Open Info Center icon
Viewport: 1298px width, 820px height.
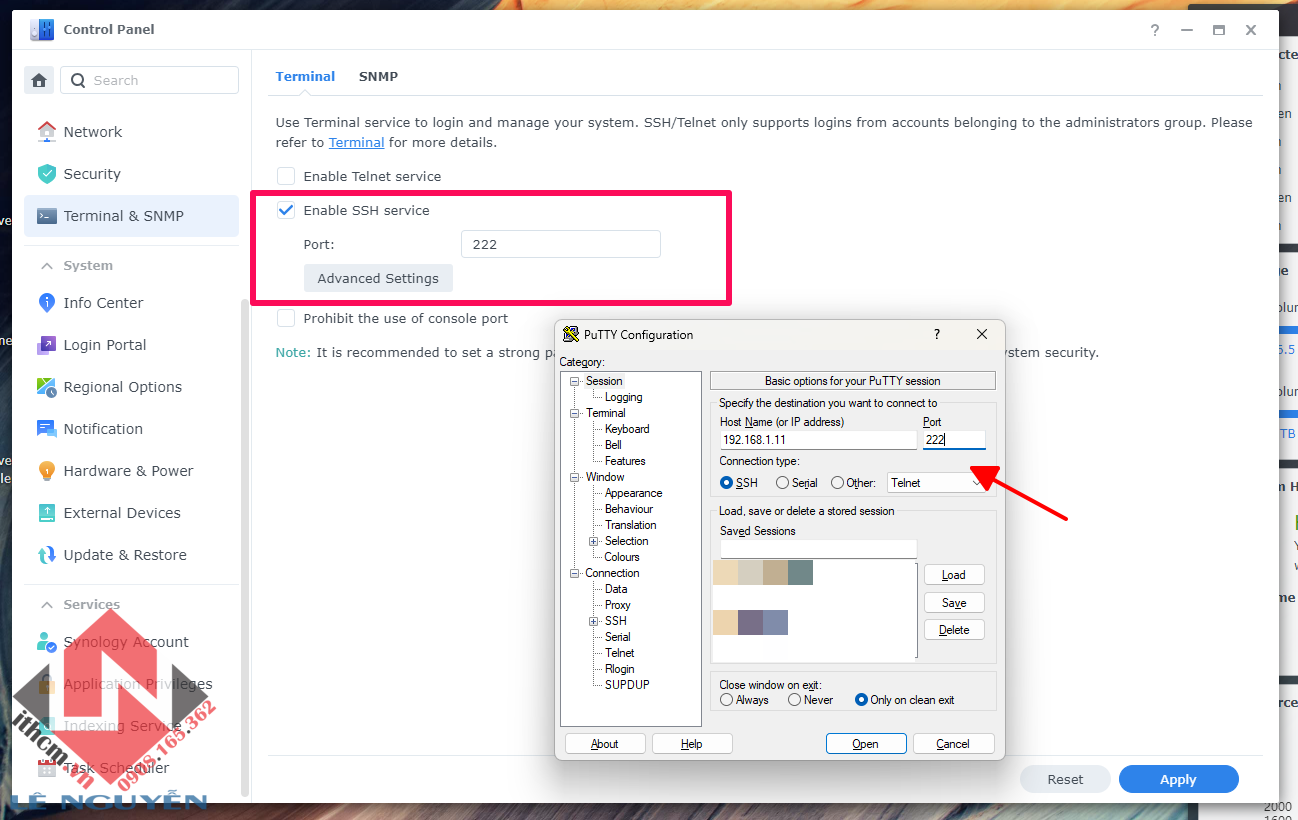(x=47, y=303)
